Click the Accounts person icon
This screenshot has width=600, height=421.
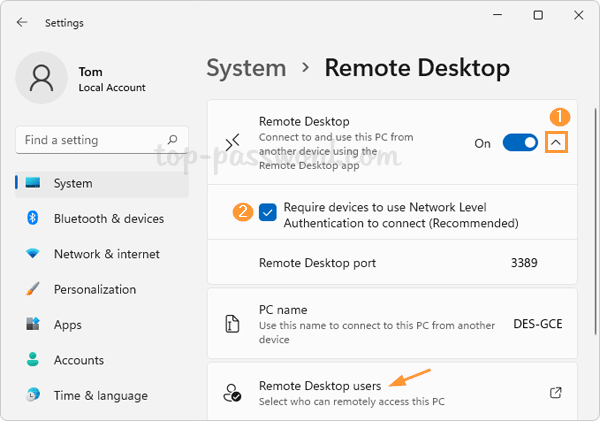tap(32, 360)
